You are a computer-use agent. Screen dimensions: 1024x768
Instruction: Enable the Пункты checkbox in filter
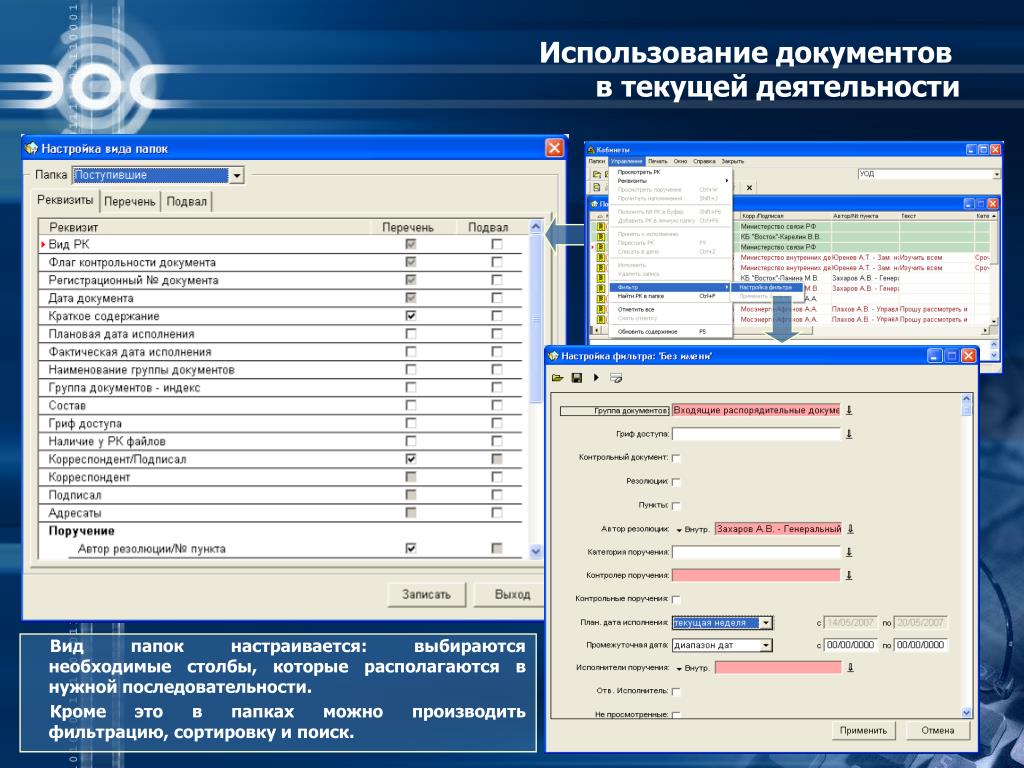677,505
